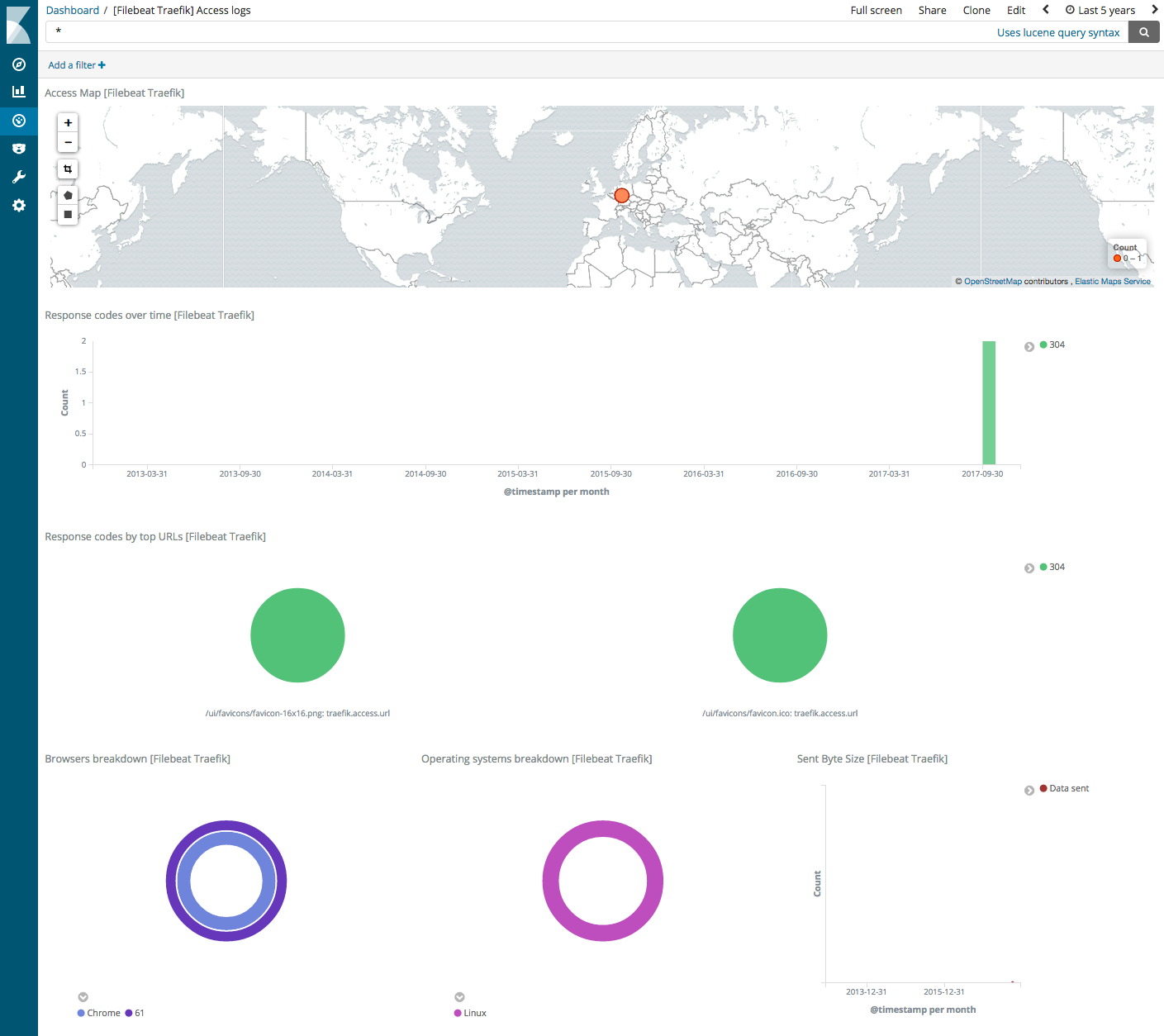This screenshot has width=1164, height=1036.
Task: Click the Clone button
Action: coord(976,10)
